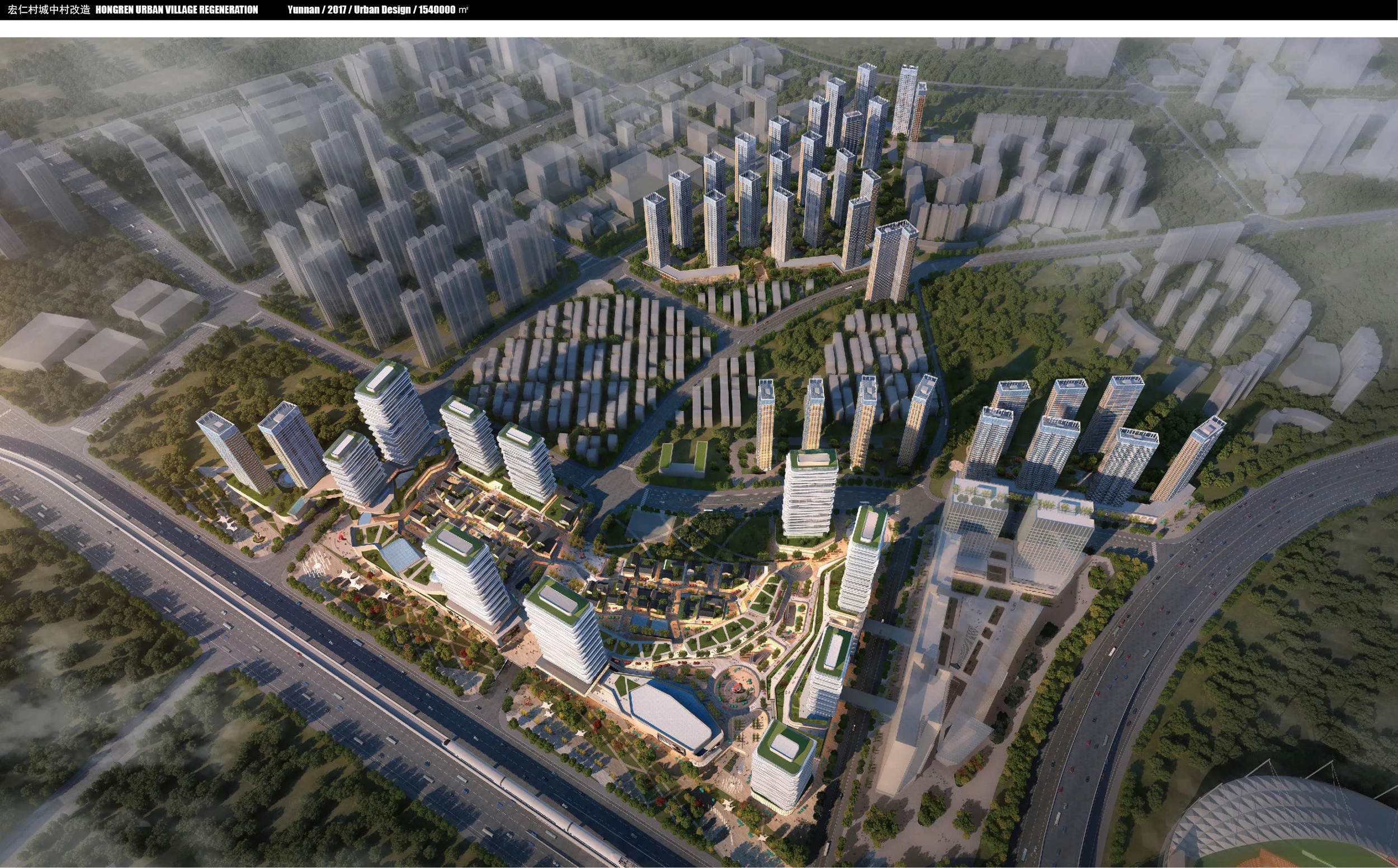Click the 'HONGREN URBAN VILLAGE REGENERATION' heading
1398x868 pixels.
point(177,10)
